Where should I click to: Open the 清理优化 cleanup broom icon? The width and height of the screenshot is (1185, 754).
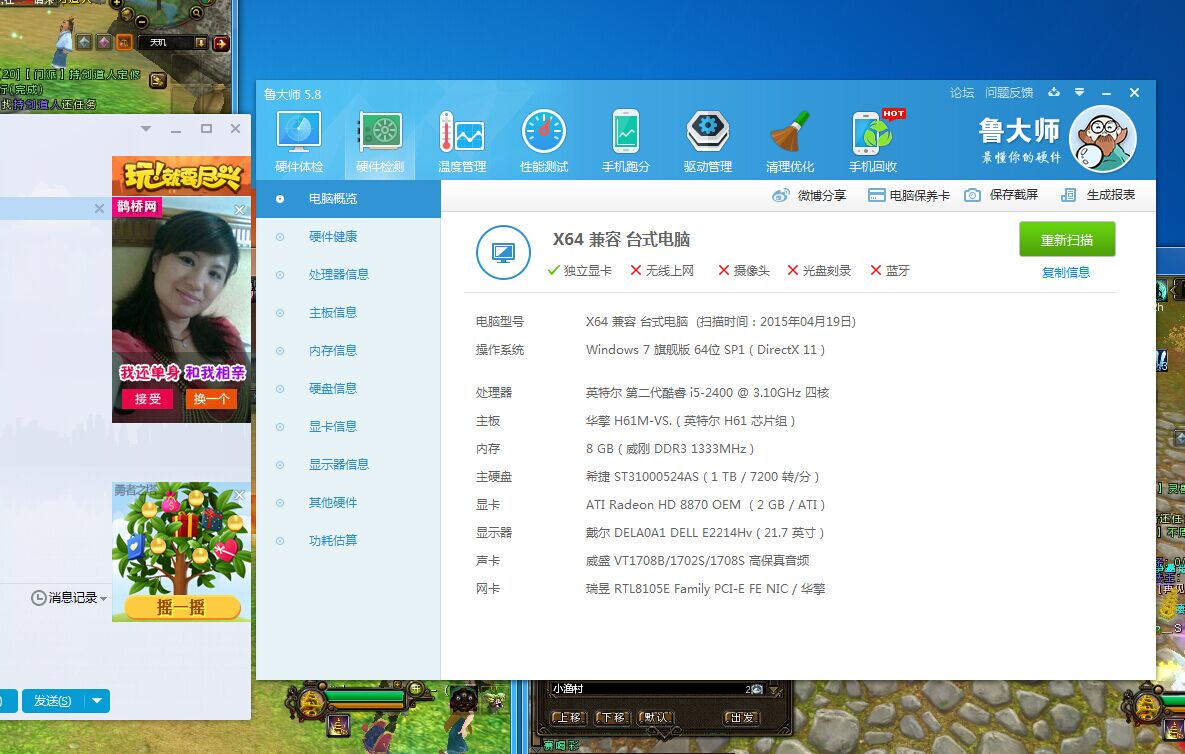pos(790,143)
